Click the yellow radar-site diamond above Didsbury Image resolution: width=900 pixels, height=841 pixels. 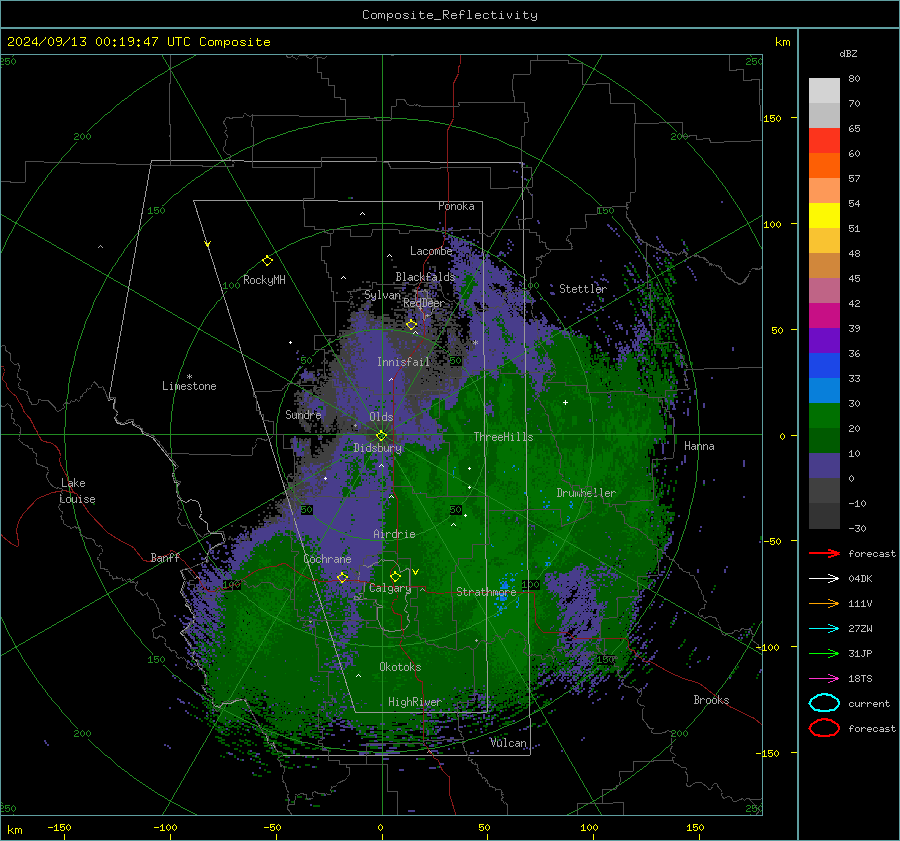click(381, 436)
